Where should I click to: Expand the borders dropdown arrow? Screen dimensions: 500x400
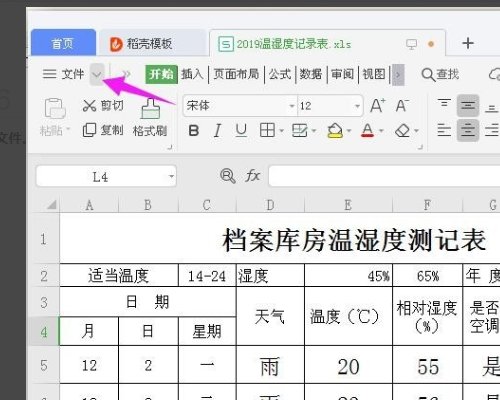pyautogui.click(x=281, y=131)
